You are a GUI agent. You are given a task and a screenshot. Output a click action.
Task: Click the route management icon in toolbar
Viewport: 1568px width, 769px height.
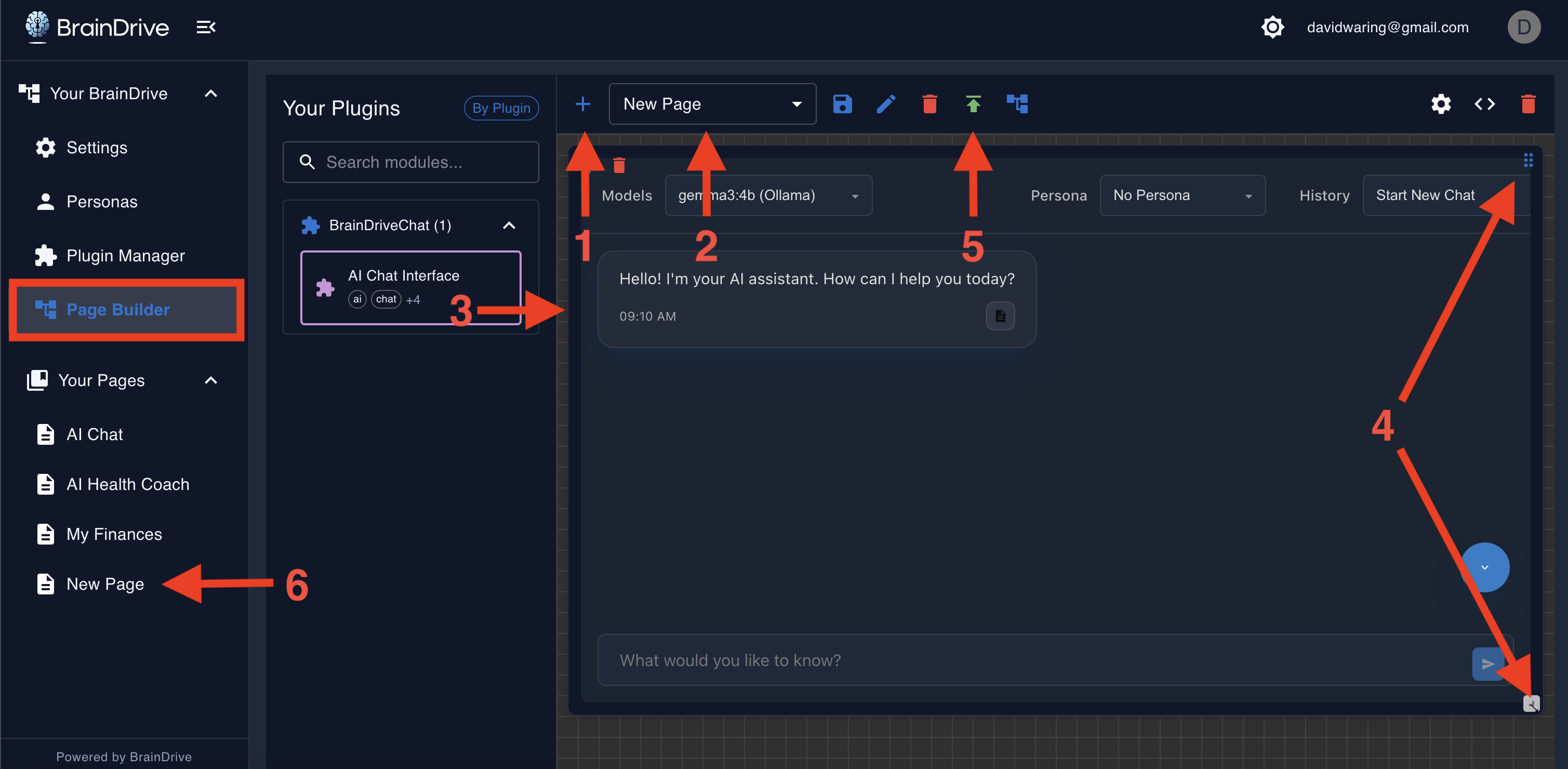click(x=1017, y=104)
